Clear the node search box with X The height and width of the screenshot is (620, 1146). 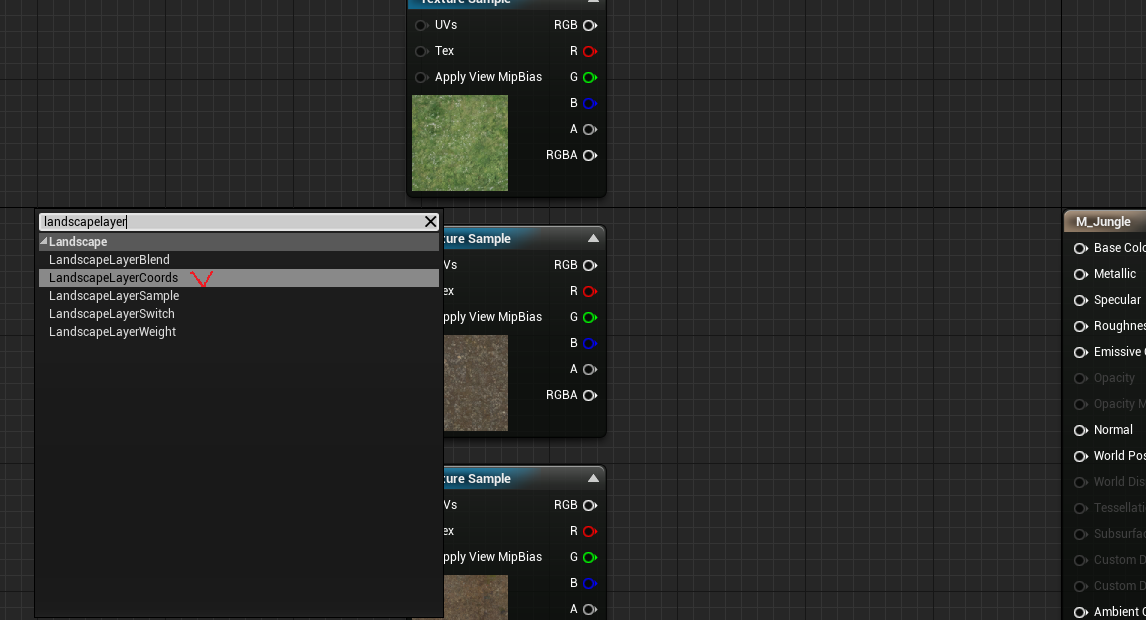[x=430, y=222]
